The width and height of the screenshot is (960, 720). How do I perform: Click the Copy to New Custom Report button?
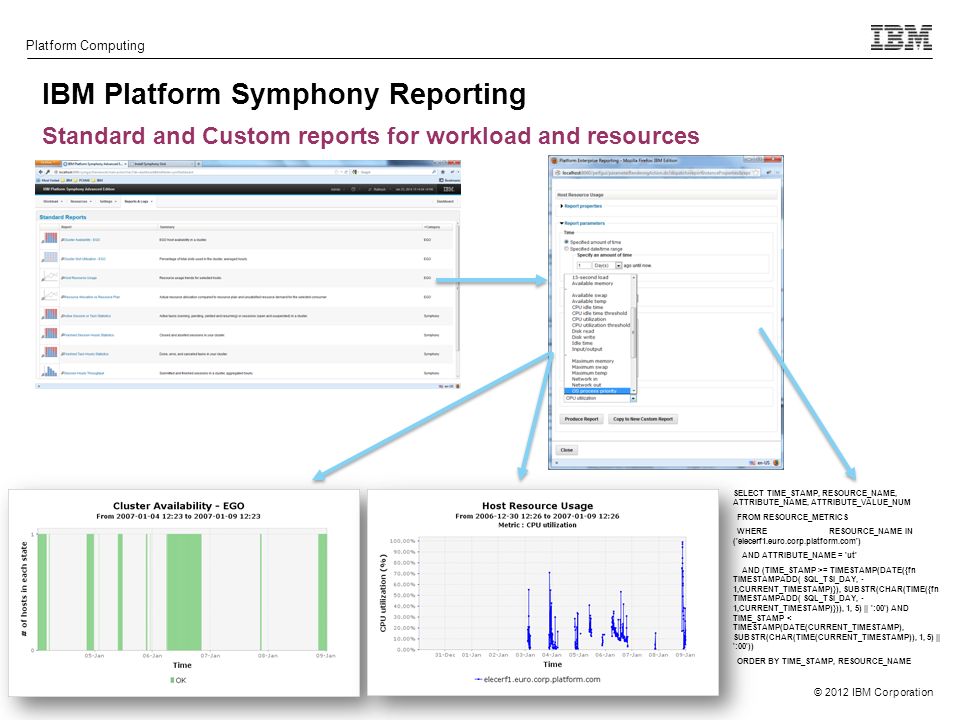point(643,419)
